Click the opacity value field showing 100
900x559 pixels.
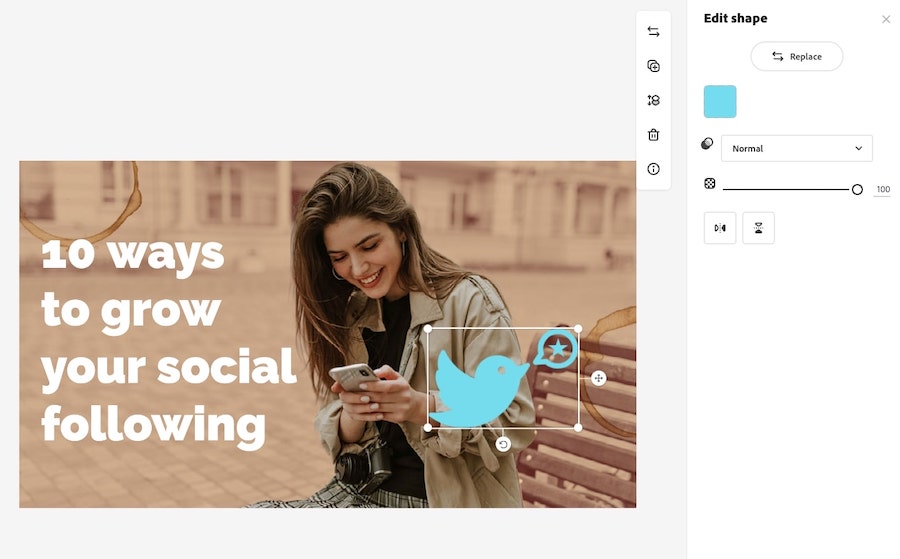coord(882,189)
